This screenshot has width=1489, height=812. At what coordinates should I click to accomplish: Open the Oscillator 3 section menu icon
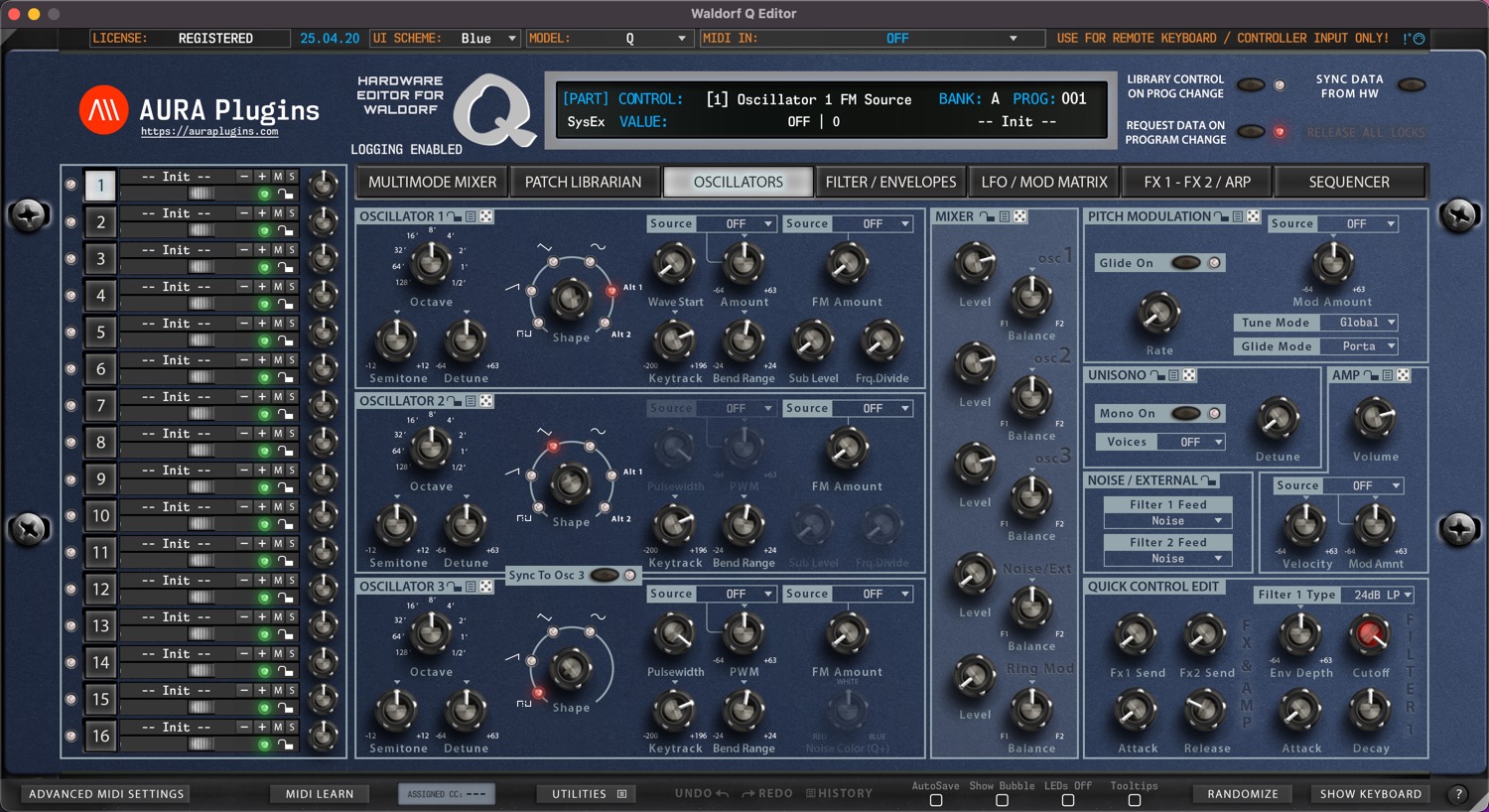pyautogui.click(x=471, y=587)
